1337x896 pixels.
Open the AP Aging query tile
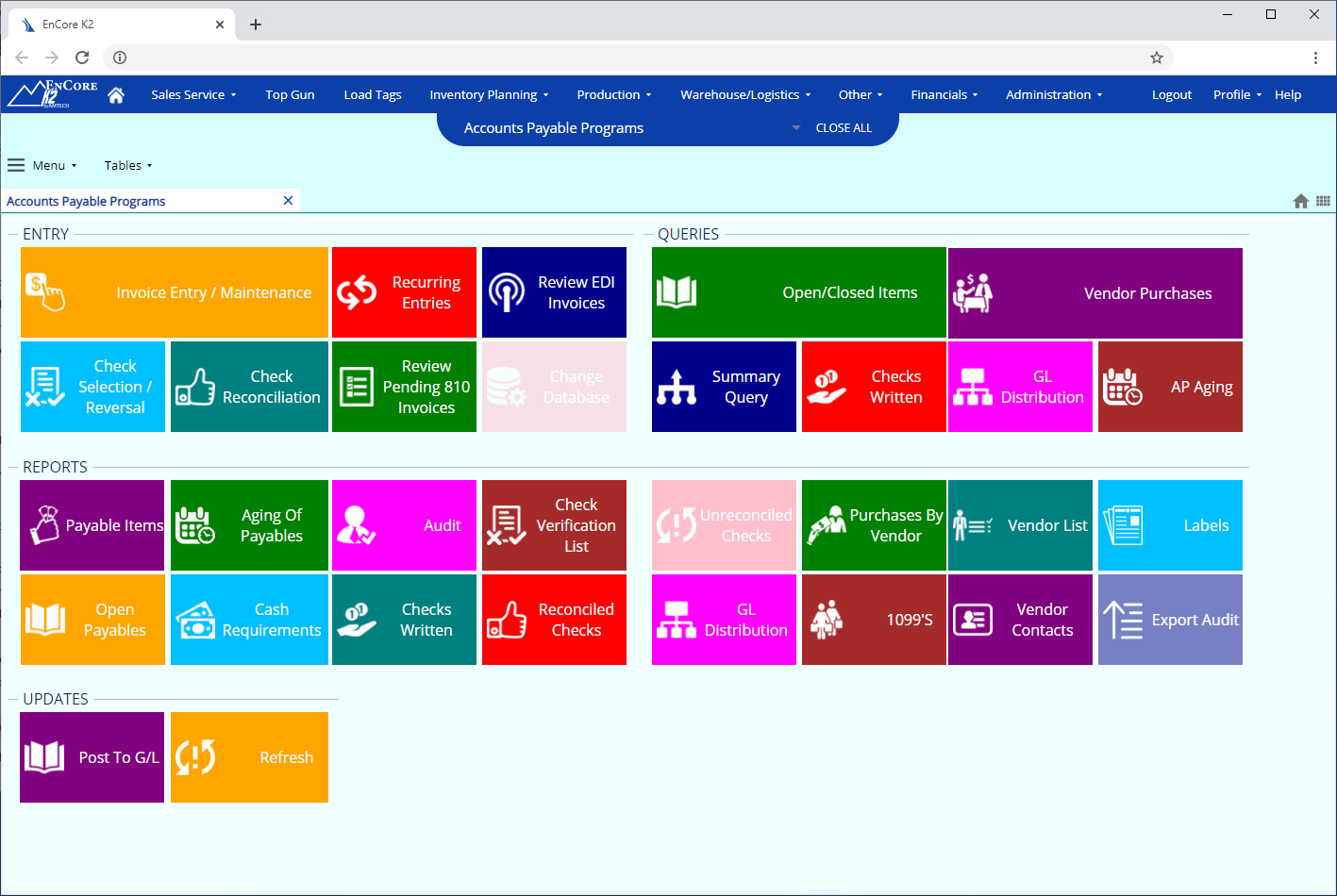click(1170, 387)
